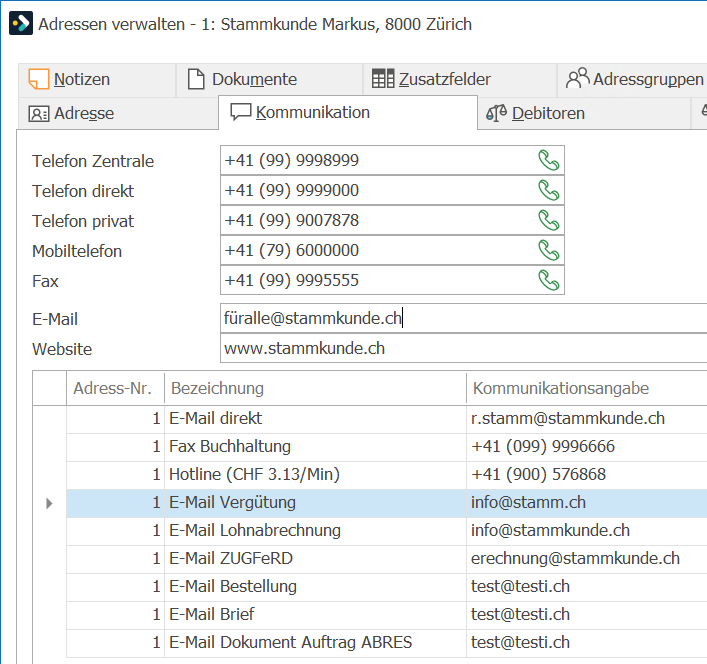This screenshot has width=707, height=664.
Task: Select the 'E-Mail Dokument Auftrag ABRES' row
Action: (386, 643)
